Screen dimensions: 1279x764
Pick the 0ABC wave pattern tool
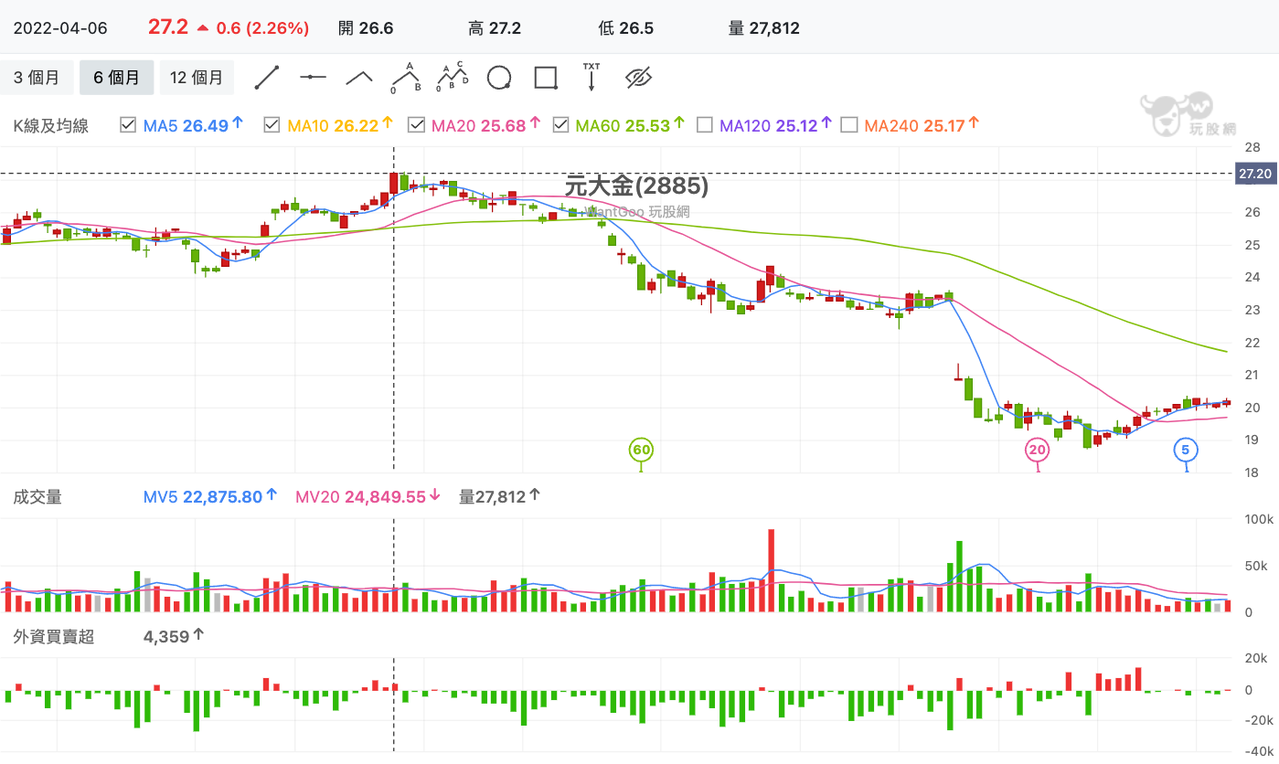click(x=453, y=77)
